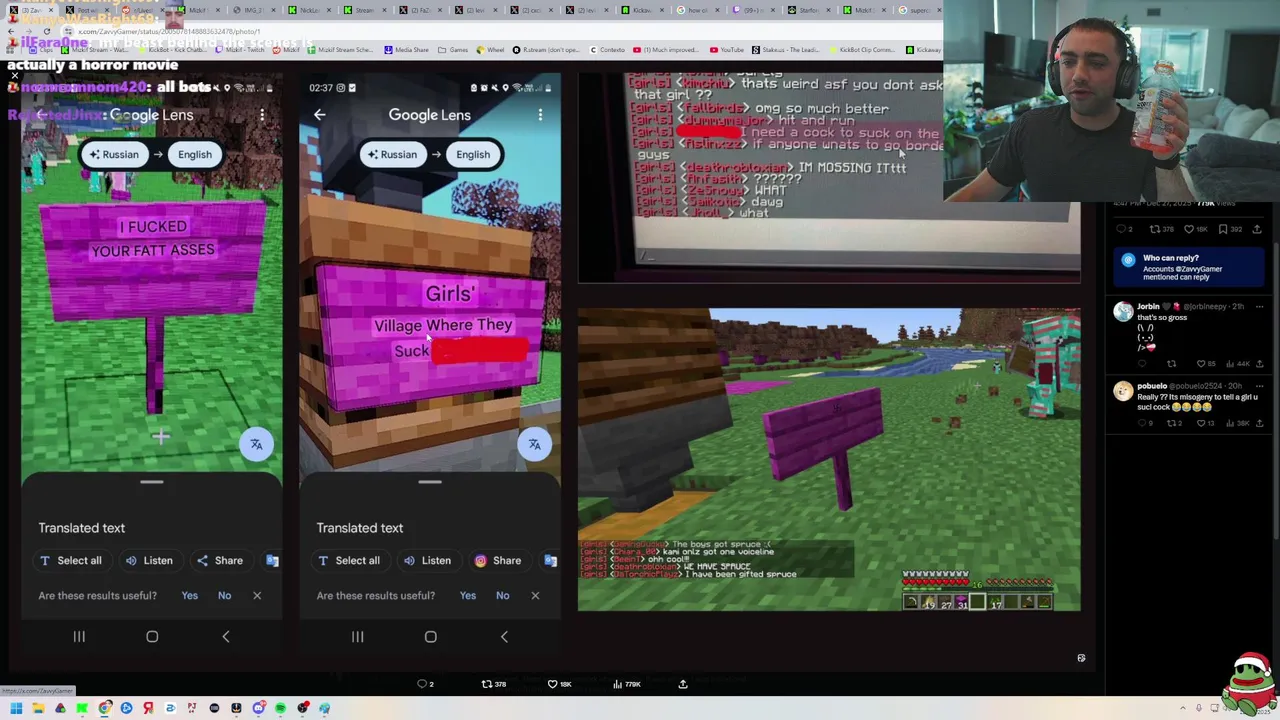Open Spotify from the taskbar

tap(280, 708)
